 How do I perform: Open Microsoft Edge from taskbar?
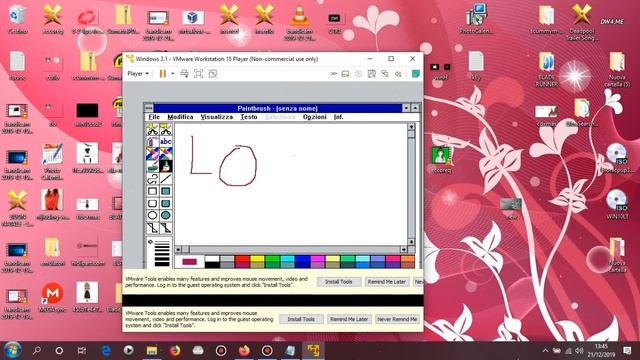[x=106, y=350]
